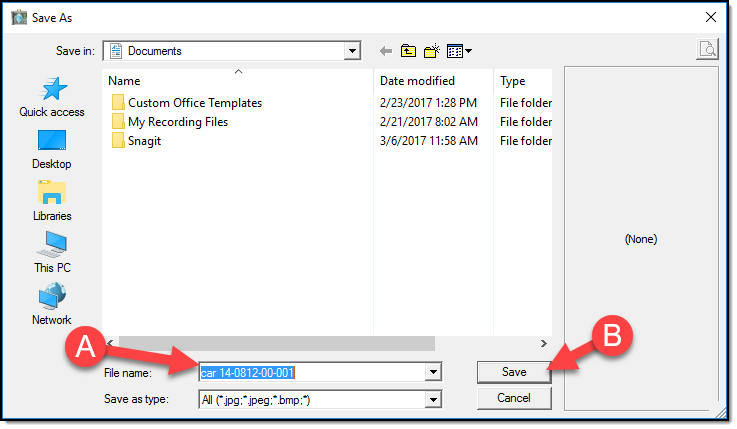Go to Desktop location
Image resolution: width=737 pixels, height=429 pixels.
point(52,148)
